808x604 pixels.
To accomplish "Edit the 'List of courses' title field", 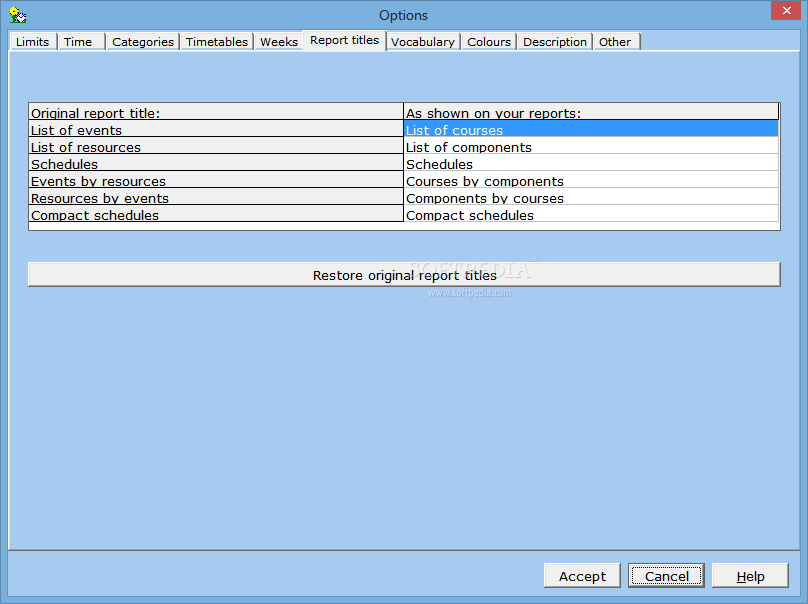I will pos(591,129).
